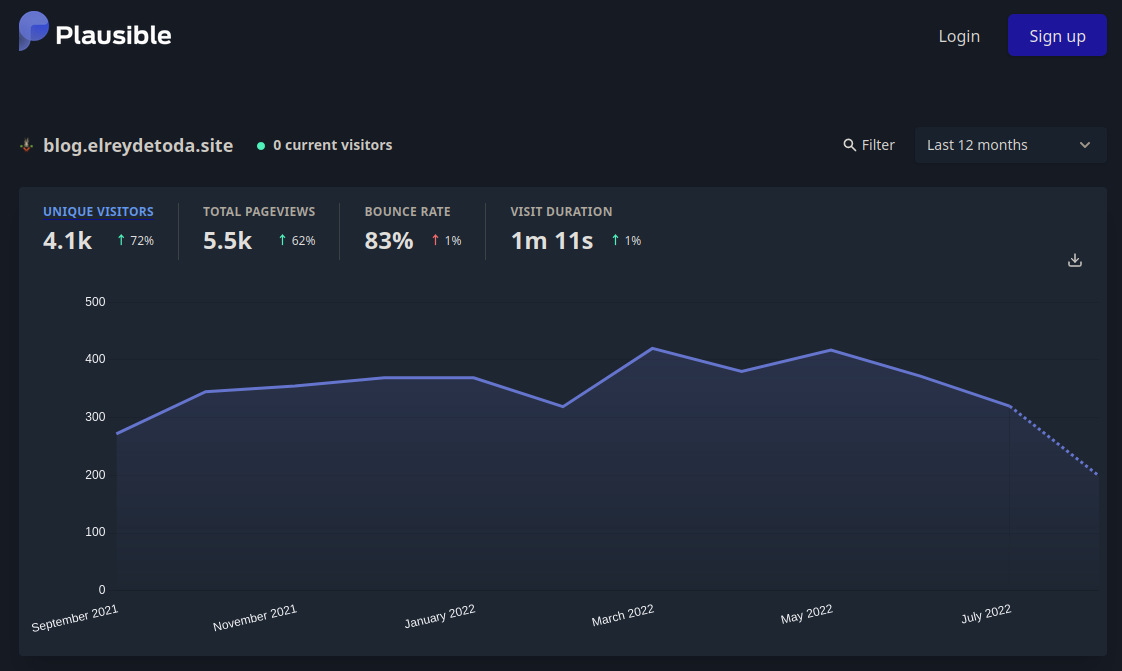
Task: Click the 4.1k unique visitors value
Action: pos(67,241)
